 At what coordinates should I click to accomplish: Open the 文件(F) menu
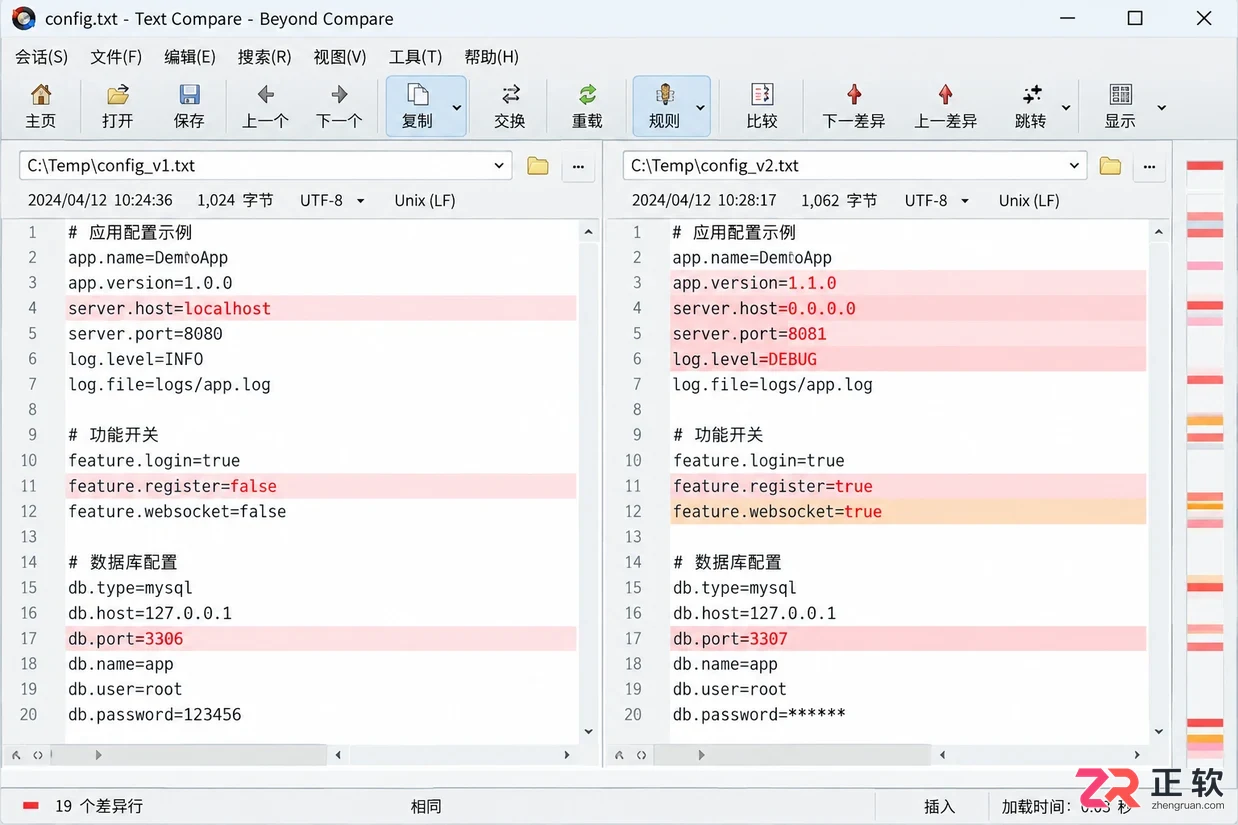[116, 57]
